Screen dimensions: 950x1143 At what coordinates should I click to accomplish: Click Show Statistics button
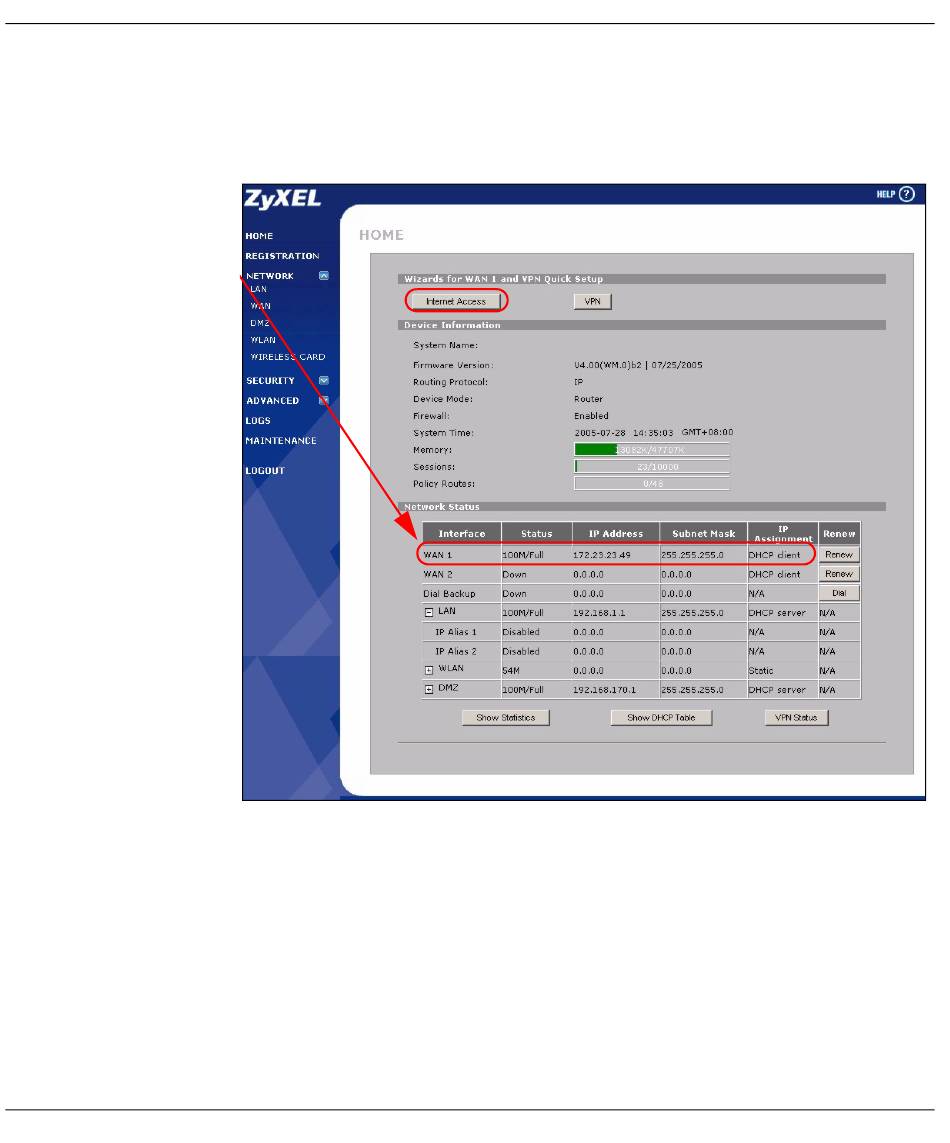click(x=505, y=717)
